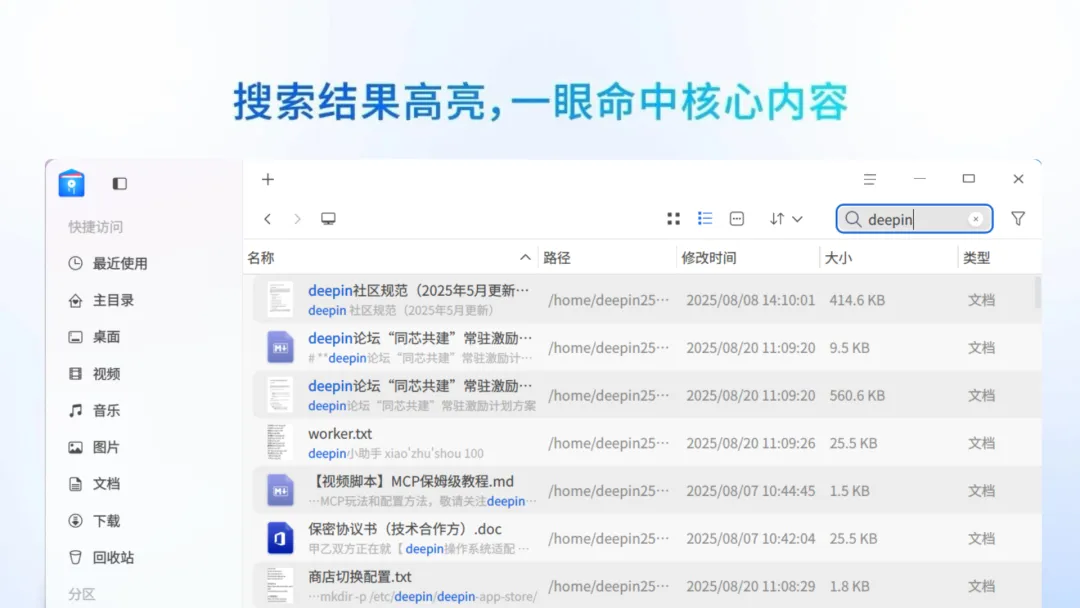Switch to list view
Viewport: 1080px width, 608px height.
[705, 219]
